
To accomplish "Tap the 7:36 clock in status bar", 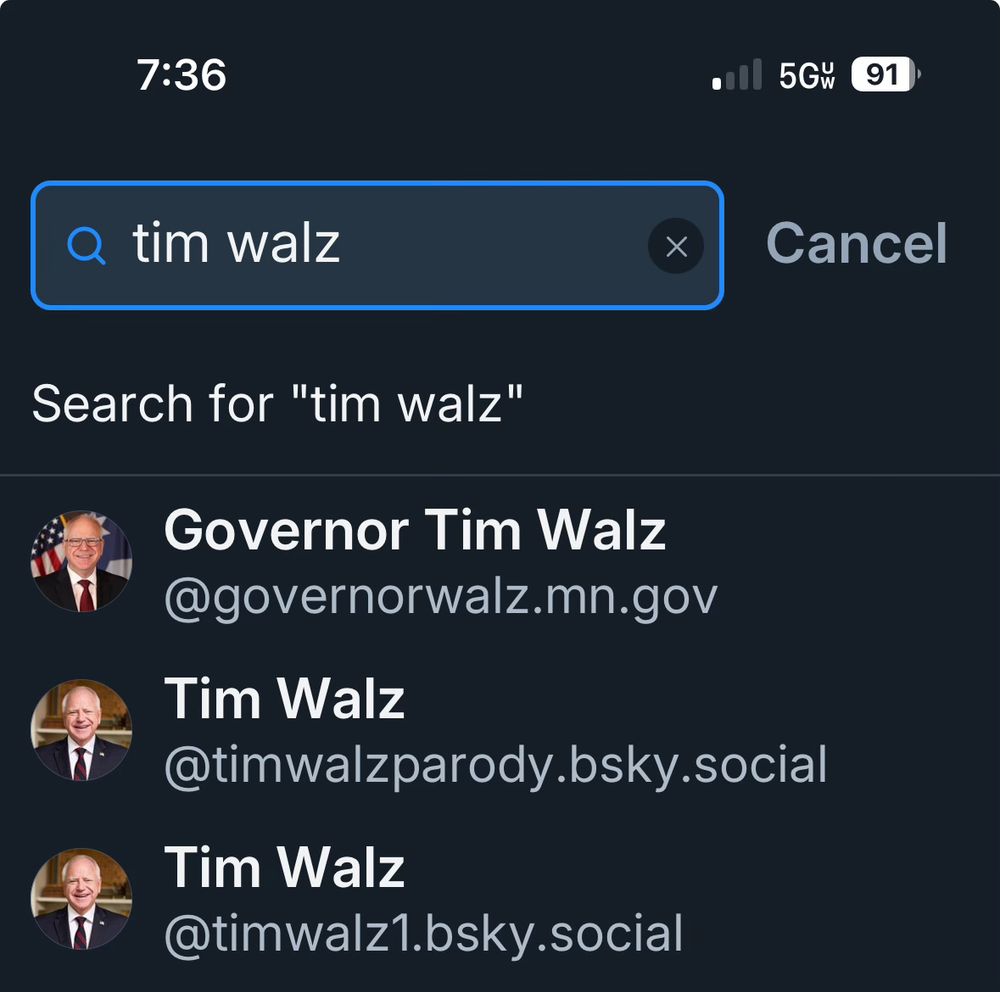I will pos(182,75).
